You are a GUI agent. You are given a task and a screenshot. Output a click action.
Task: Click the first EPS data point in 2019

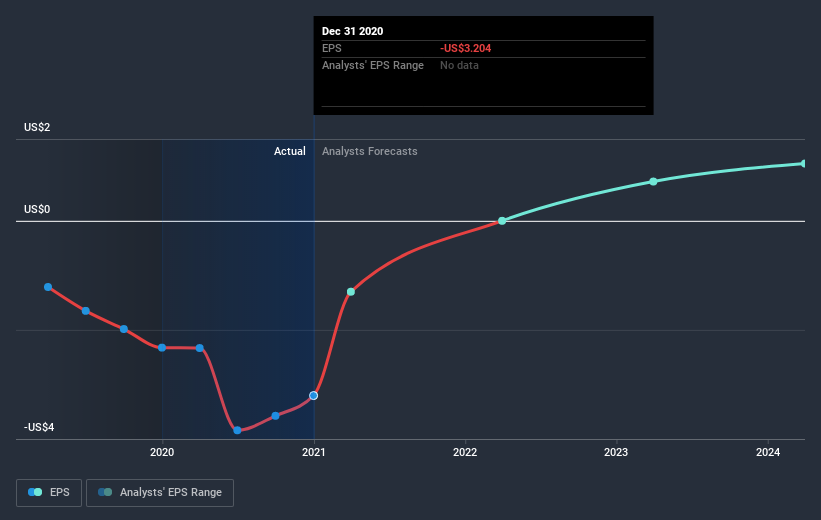pos(48,287)
